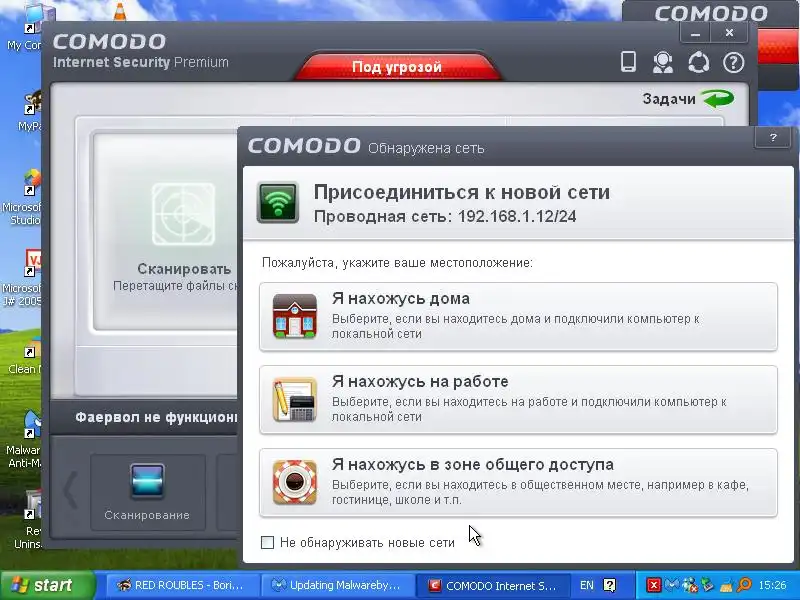Select Я нахожусь дома option
The width and height of the screenshot is (800, 600).
point(518,316)
